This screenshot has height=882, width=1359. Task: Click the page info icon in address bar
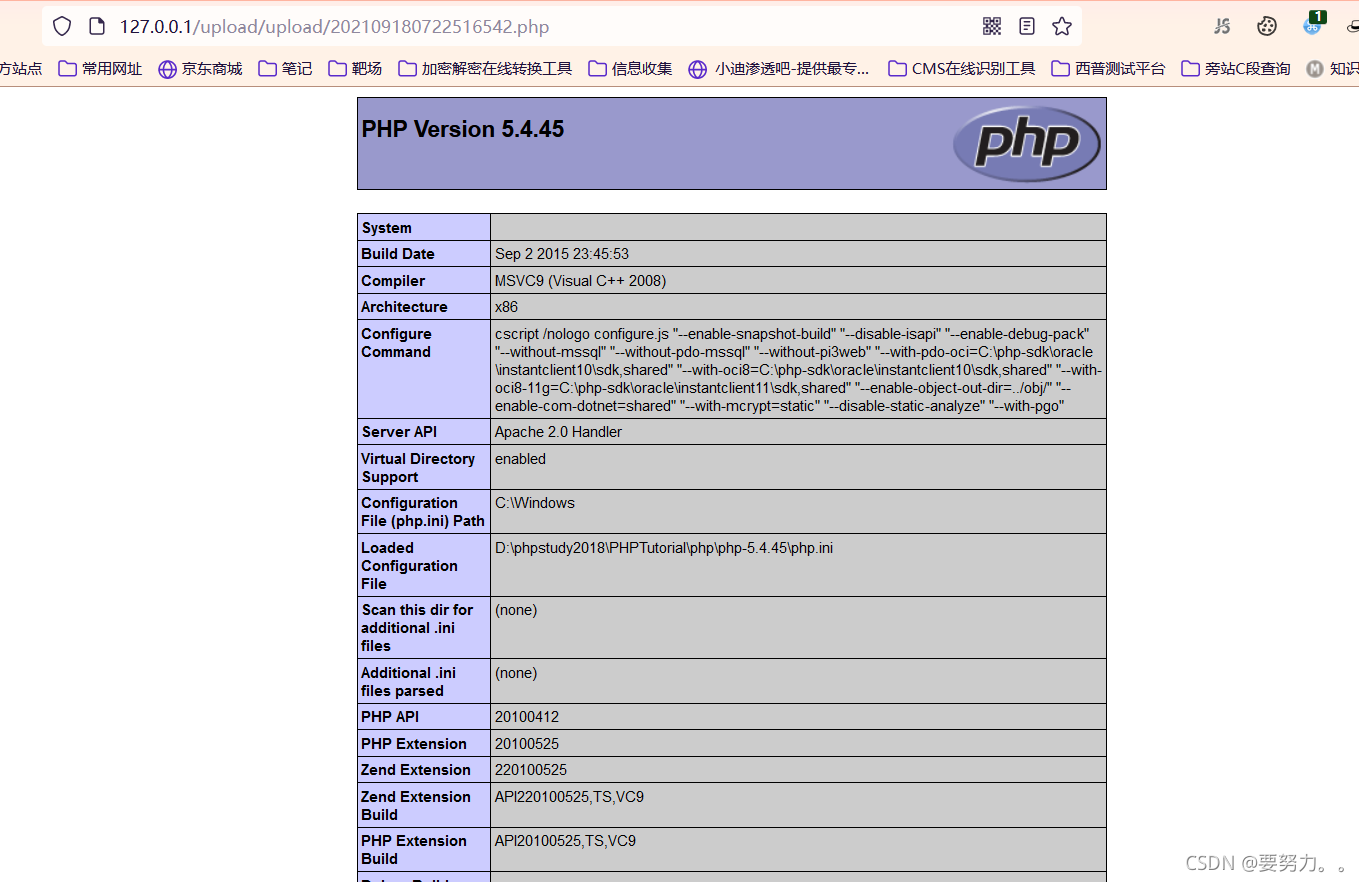[96, 27]
